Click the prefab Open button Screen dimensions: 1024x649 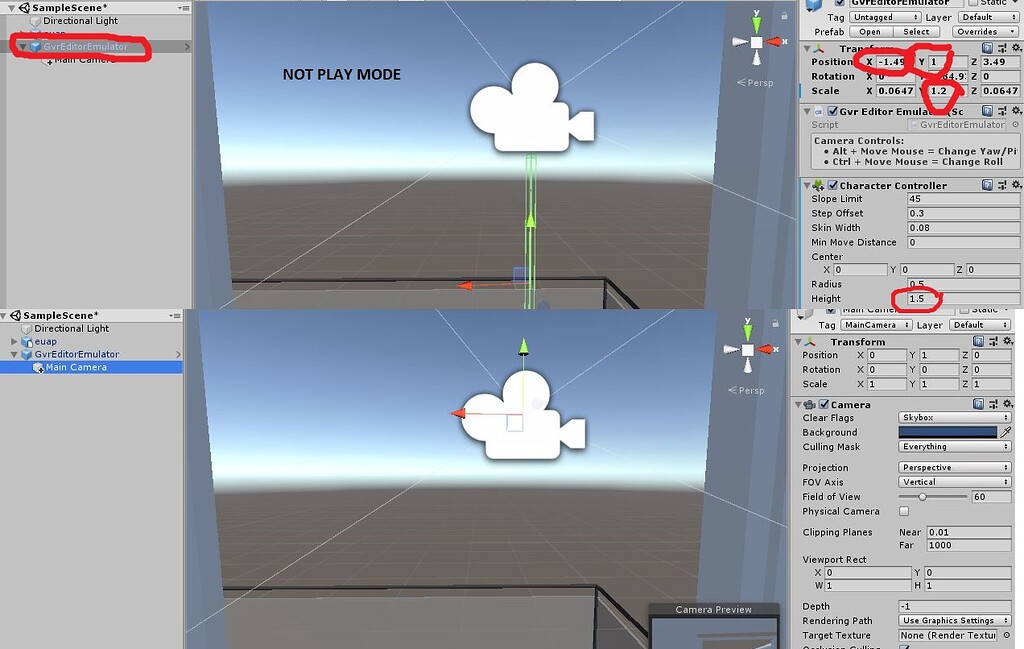point(869,31)
